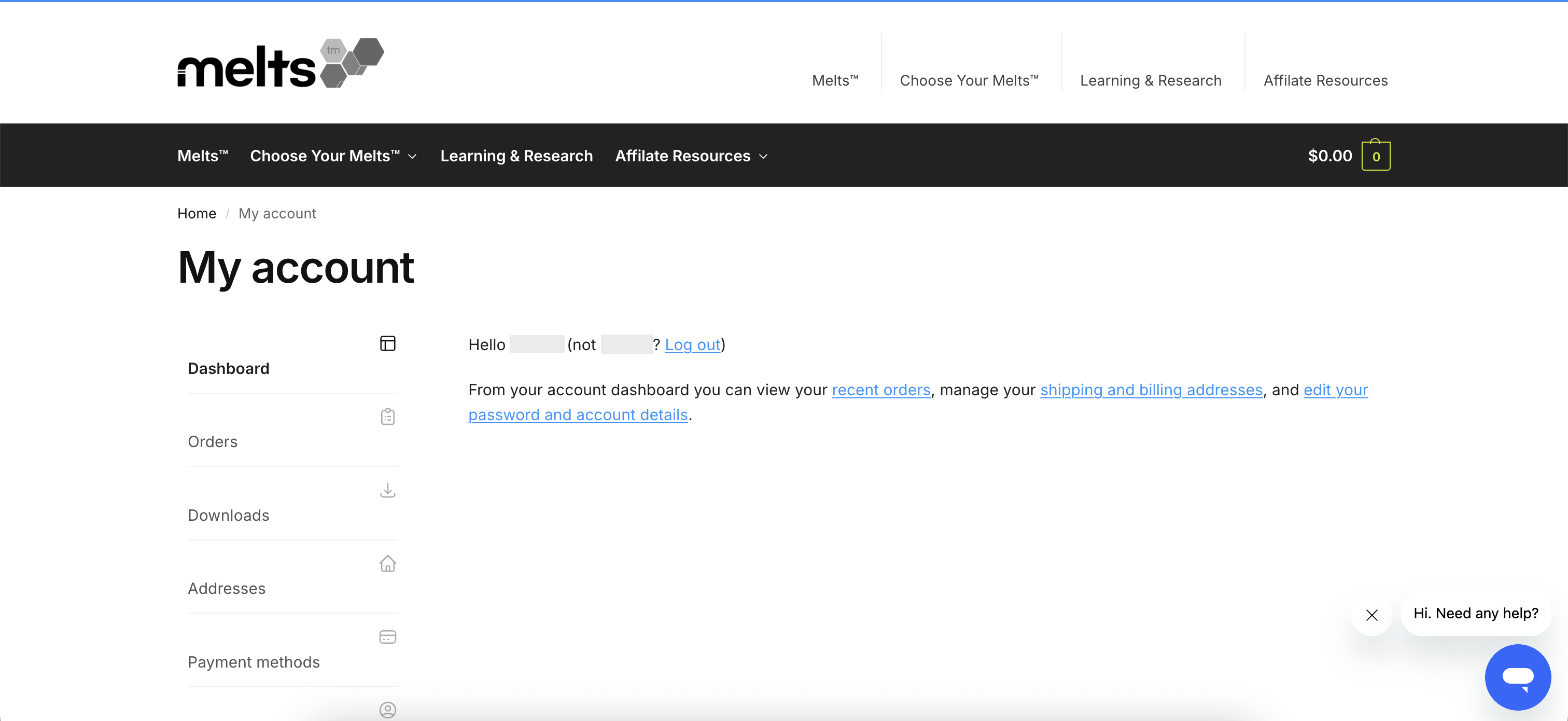Image resolution: width=1568 pixels, height=721 pixels.
Task: Click Choose Your Melts™ in top header
Action: pos(969,80)
